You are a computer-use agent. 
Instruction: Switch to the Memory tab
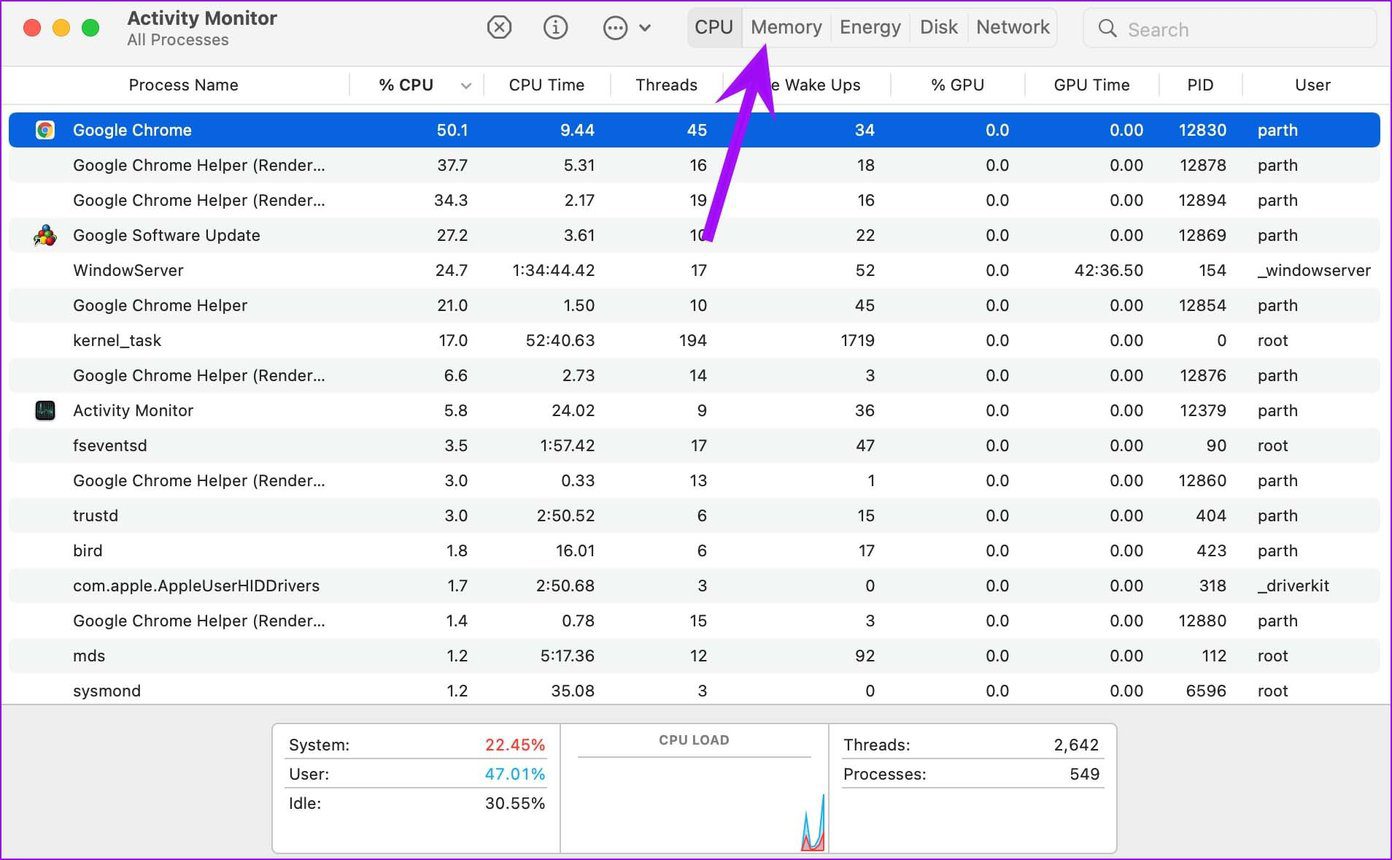786,27
